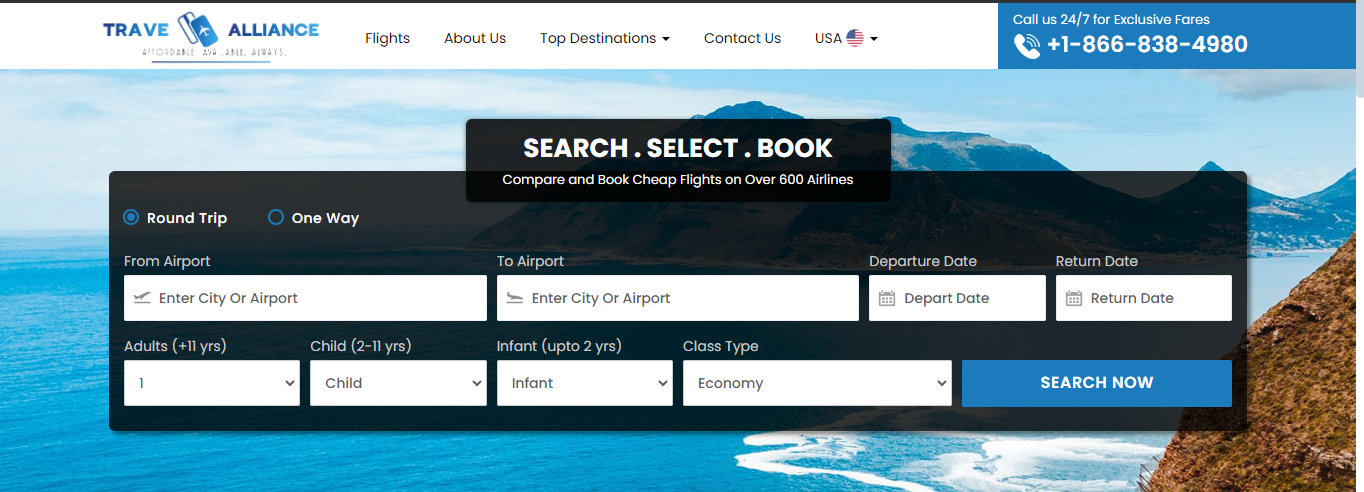Open the Top Destinations menu
This screenshot has width=1364, height=492.
[x=605, y=38]
